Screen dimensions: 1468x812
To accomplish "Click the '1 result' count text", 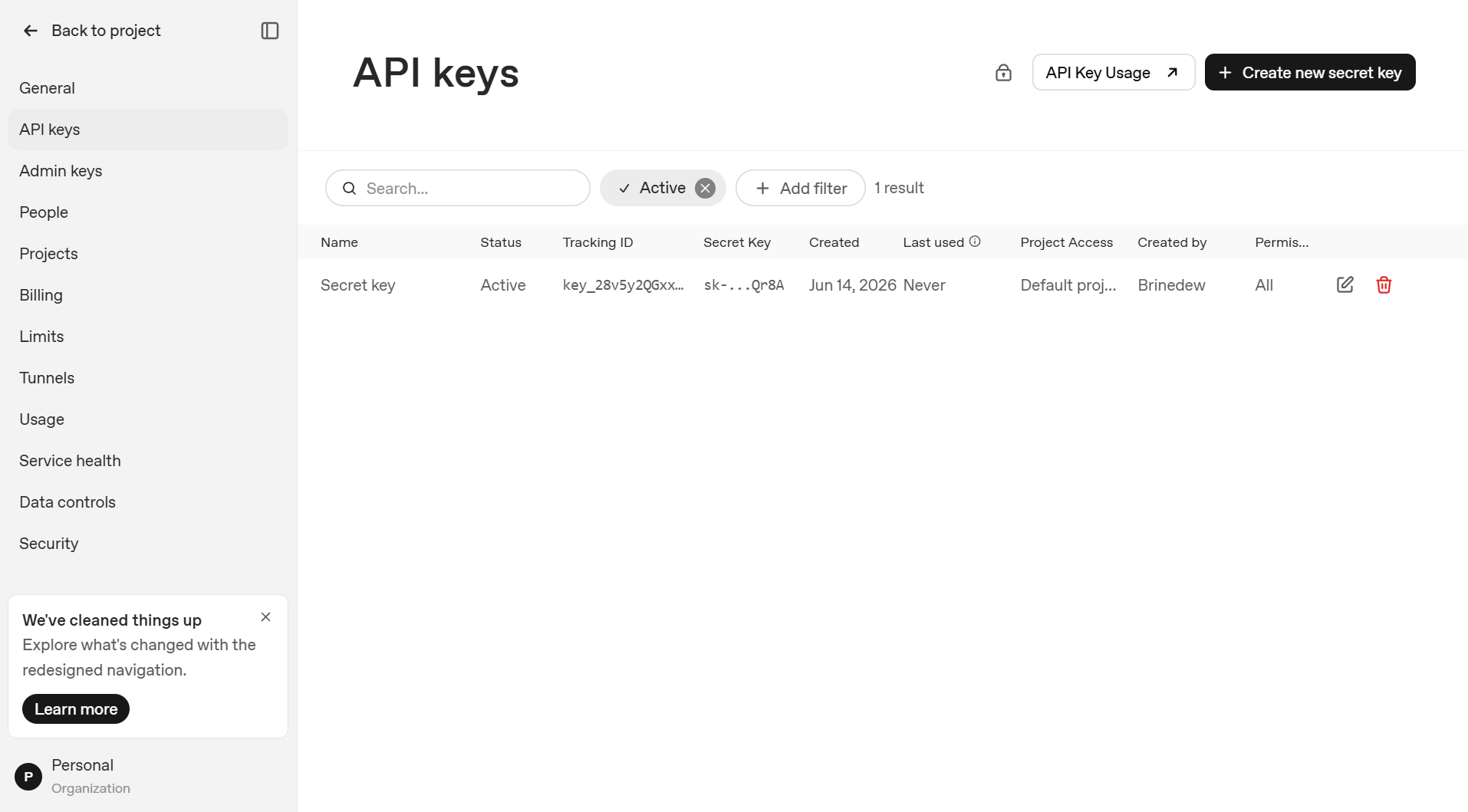I will pos(899,188).
